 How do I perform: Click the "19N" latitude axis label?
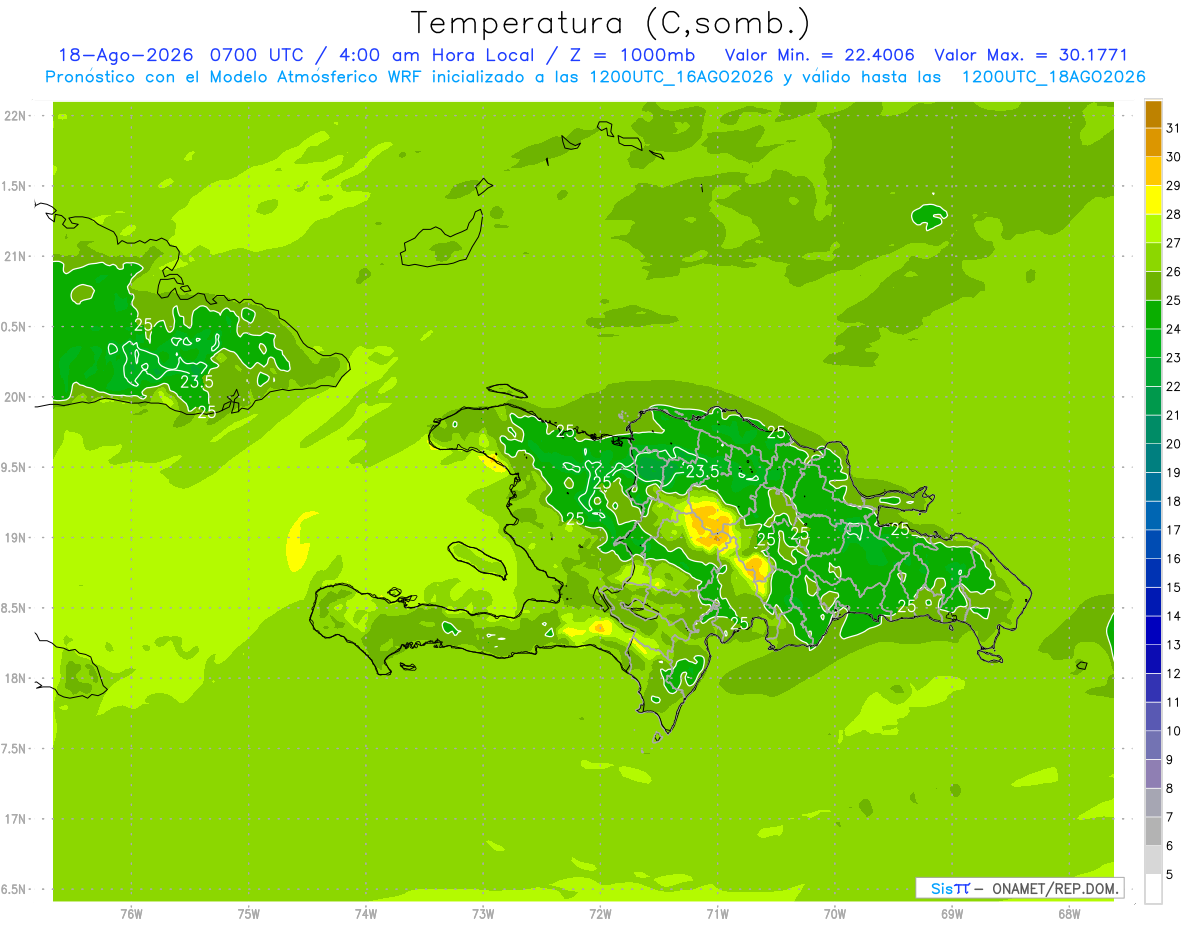coord(15,538)
